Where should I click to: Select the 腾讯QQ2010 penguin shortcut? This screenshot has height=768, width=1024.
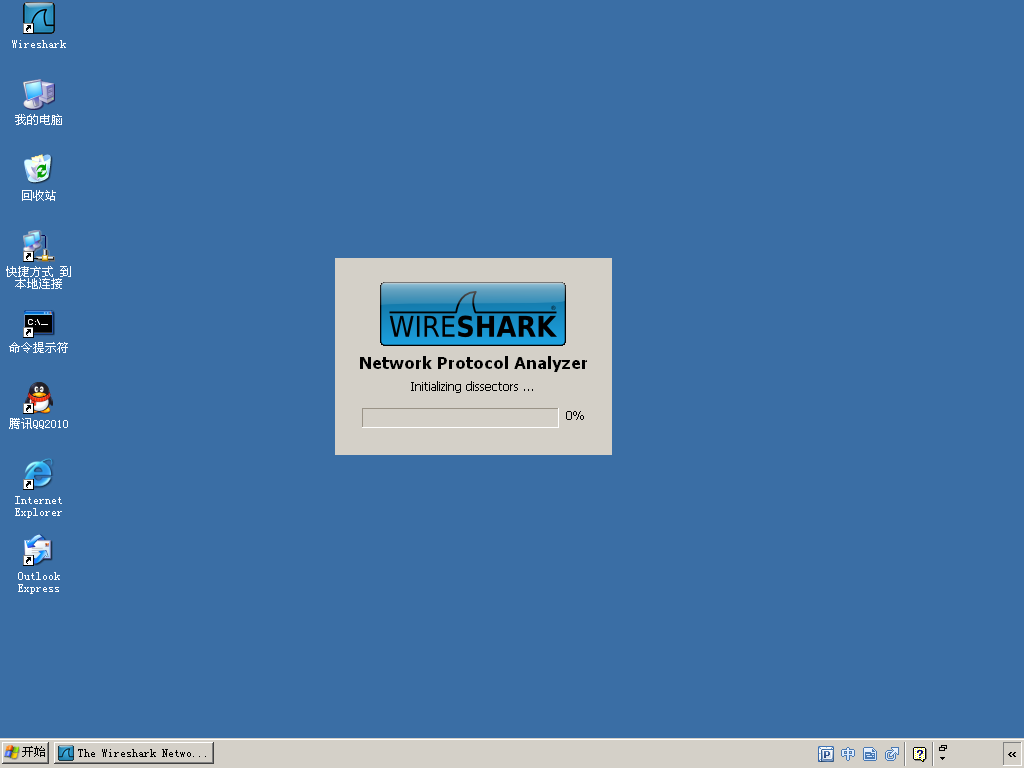click(x=39, y=406)
